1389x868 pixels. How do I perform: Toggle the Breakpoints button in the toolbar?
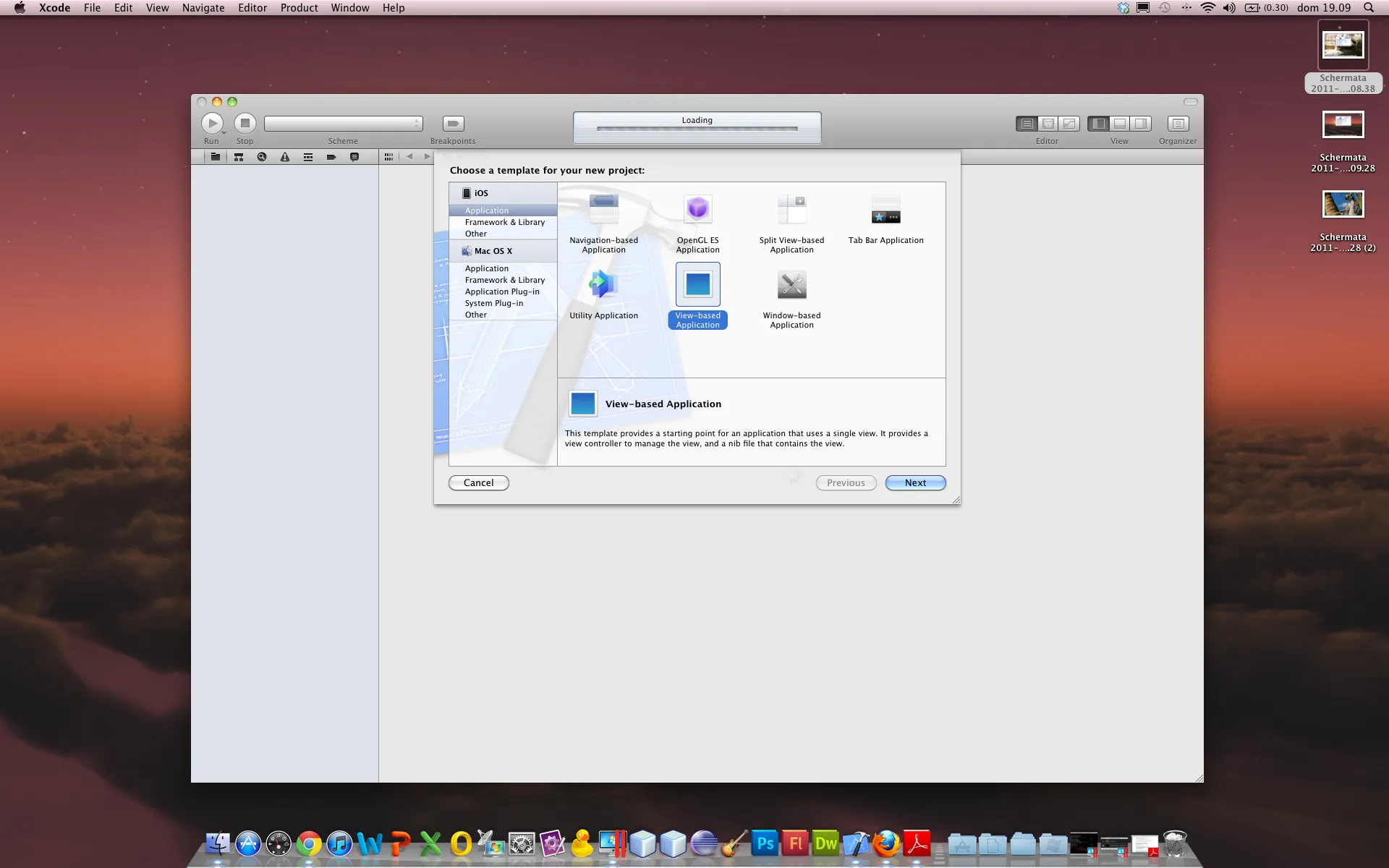(452, 124)
